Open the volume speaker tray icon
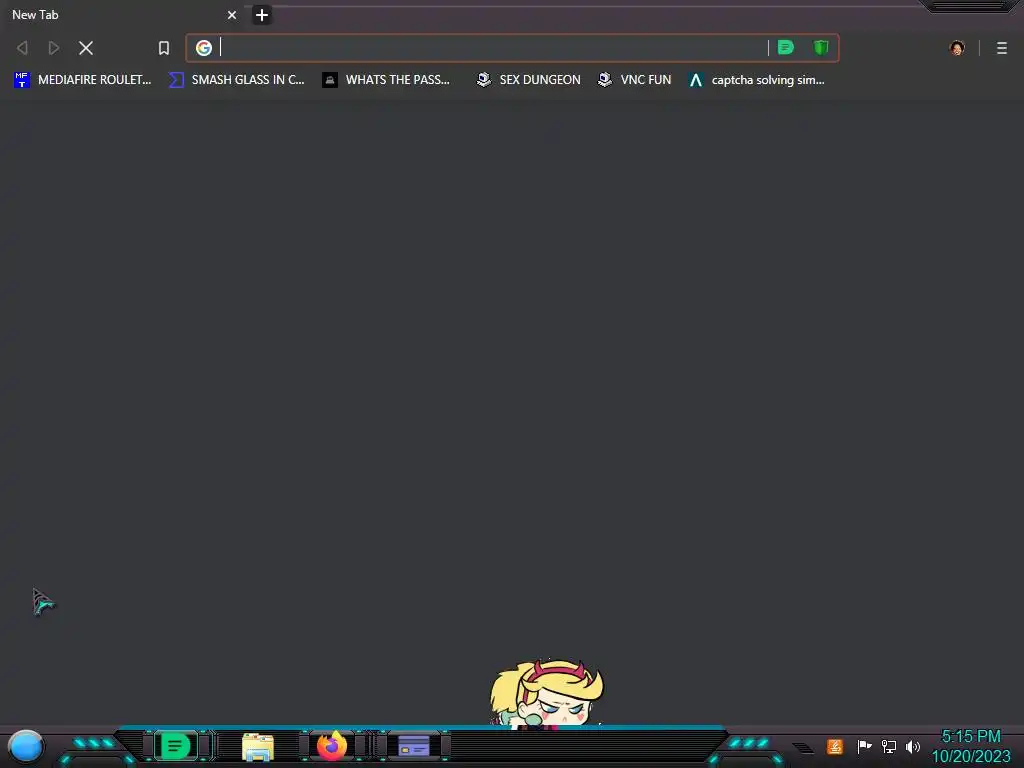The image size is (1024, 768). (913, 746)
